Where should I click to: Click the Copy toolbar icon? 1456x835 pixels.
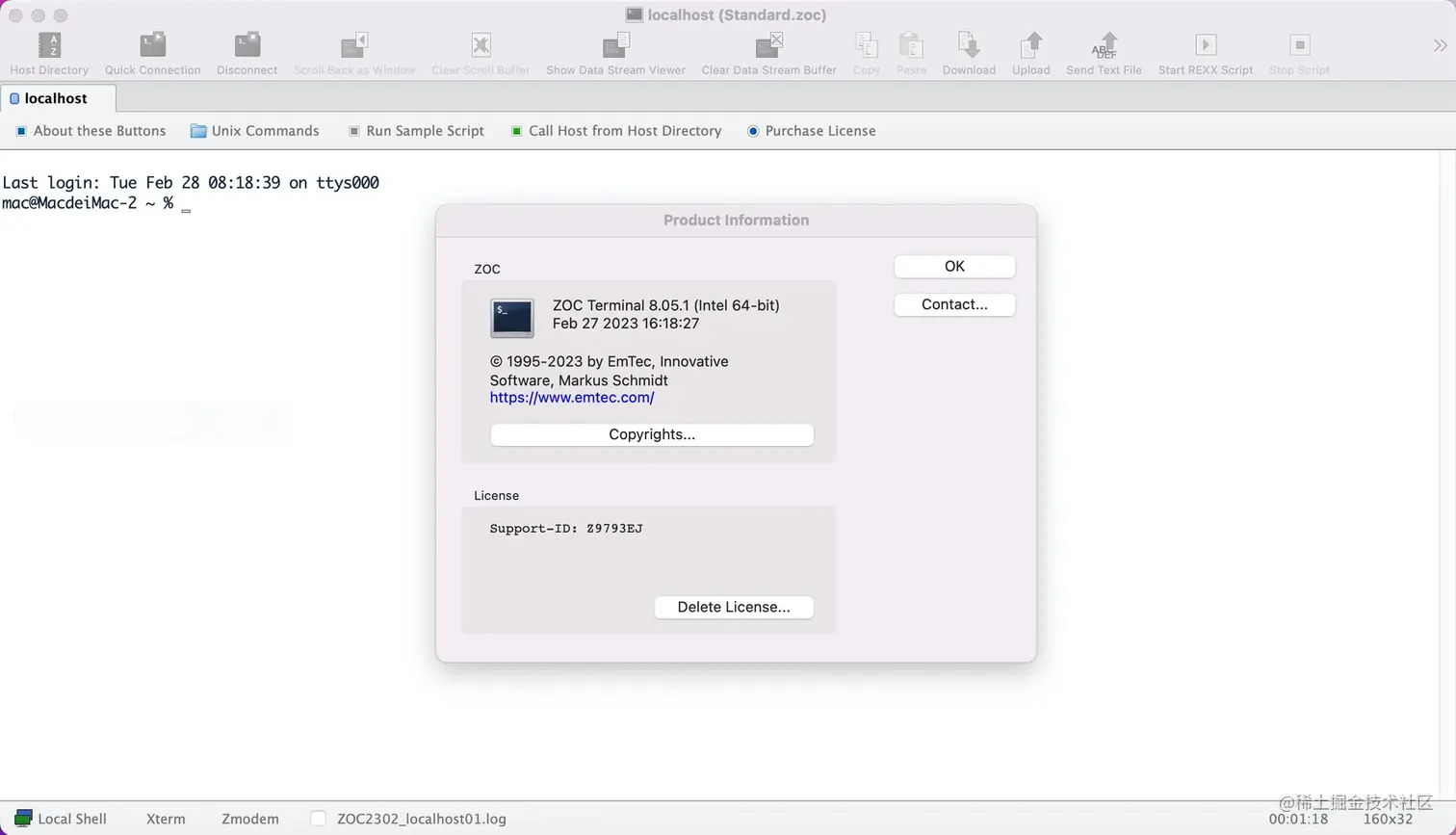click(866, 45)
